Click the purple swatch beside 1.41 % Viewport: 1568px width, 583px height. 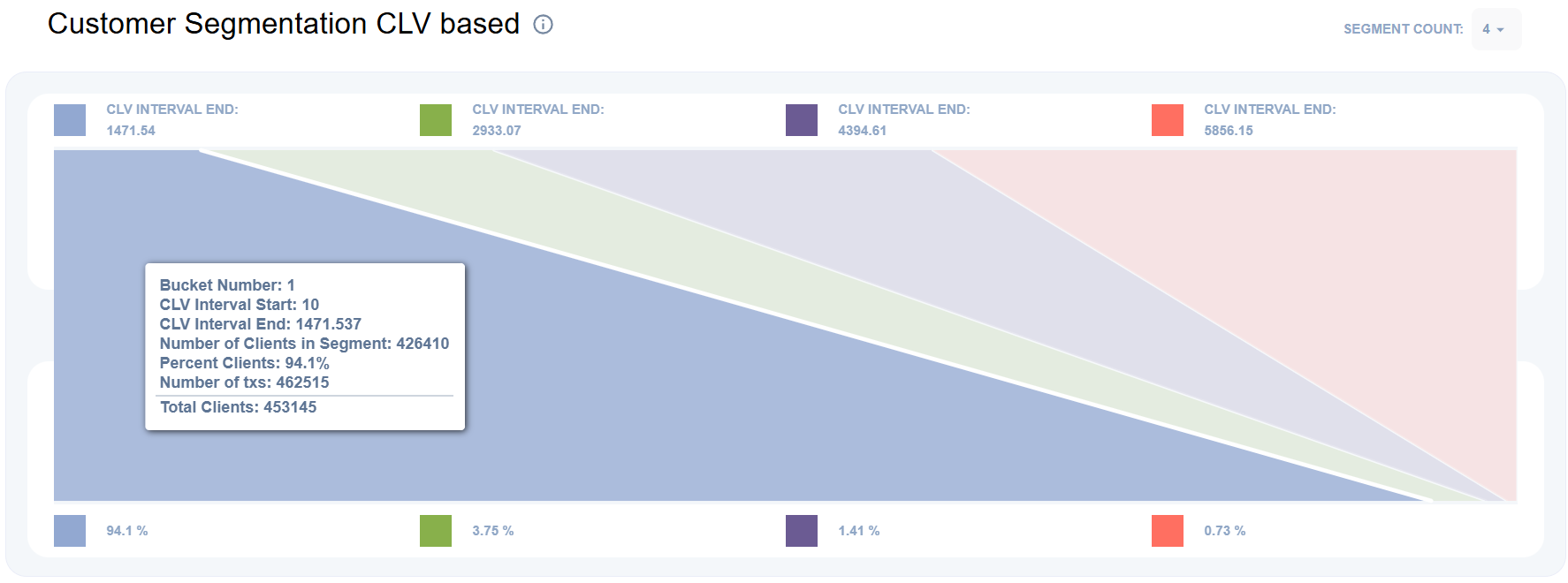[802, 531]
